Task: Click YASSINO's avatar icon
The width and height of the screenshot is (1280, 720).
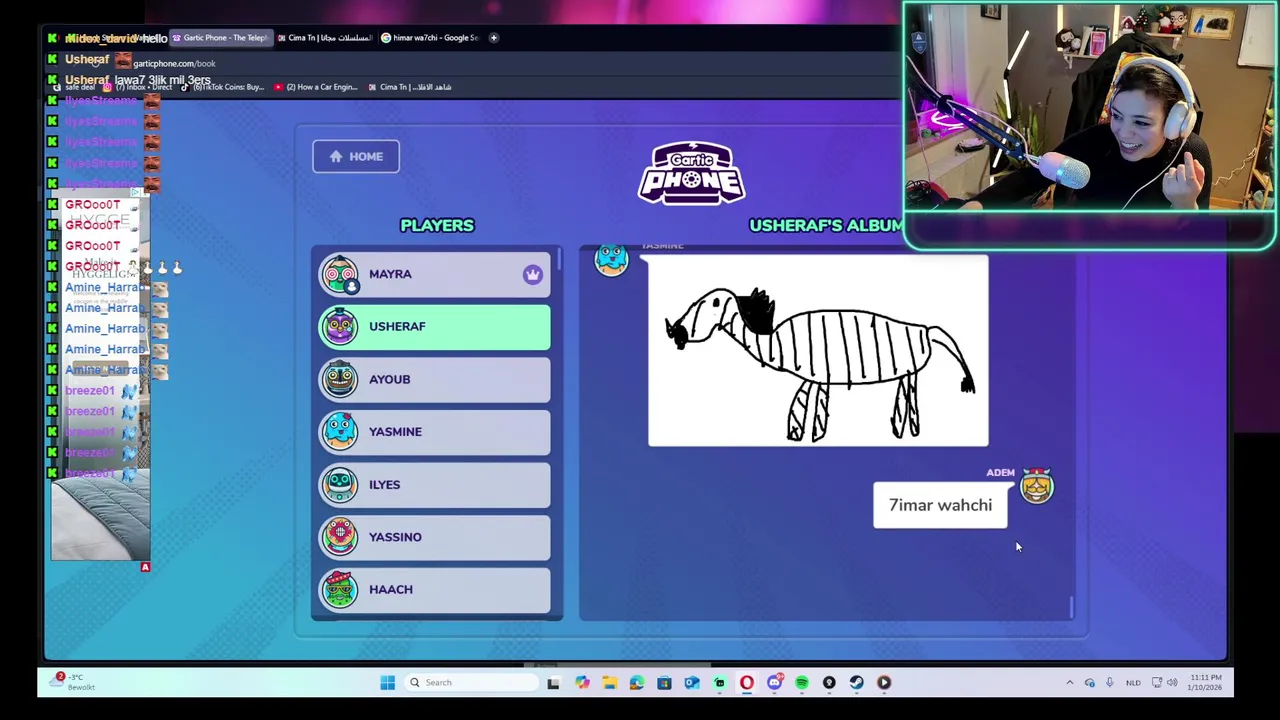Action: (x=340, y=537)
